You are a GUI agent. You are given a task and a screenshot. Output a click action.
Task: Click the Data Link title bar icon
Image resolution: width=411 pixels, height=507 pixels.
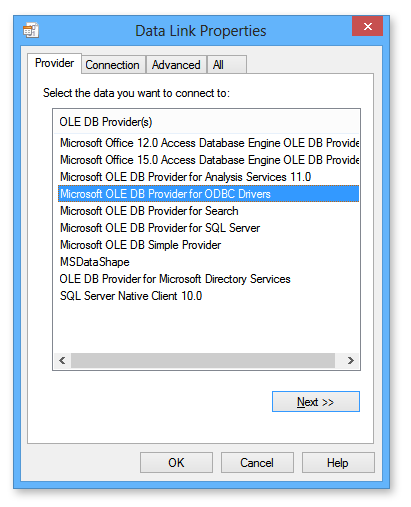click(x=31, y=30)
